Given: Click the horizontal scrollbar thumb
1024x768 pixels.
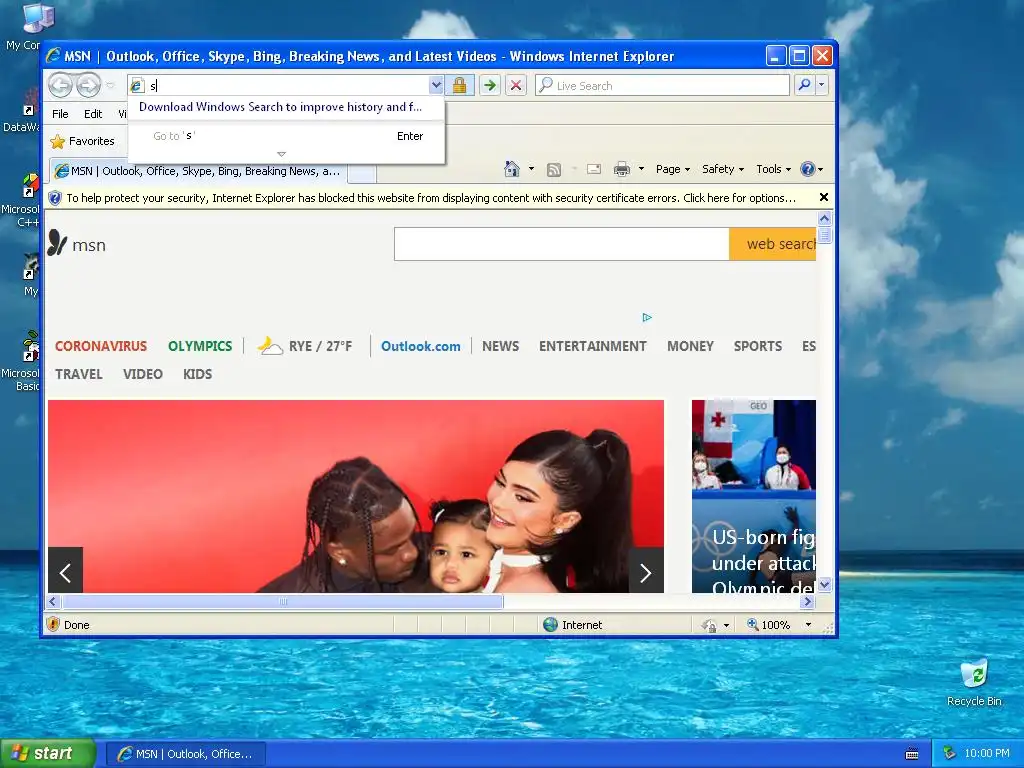Looking at the screenshot, I should point(283,601).
